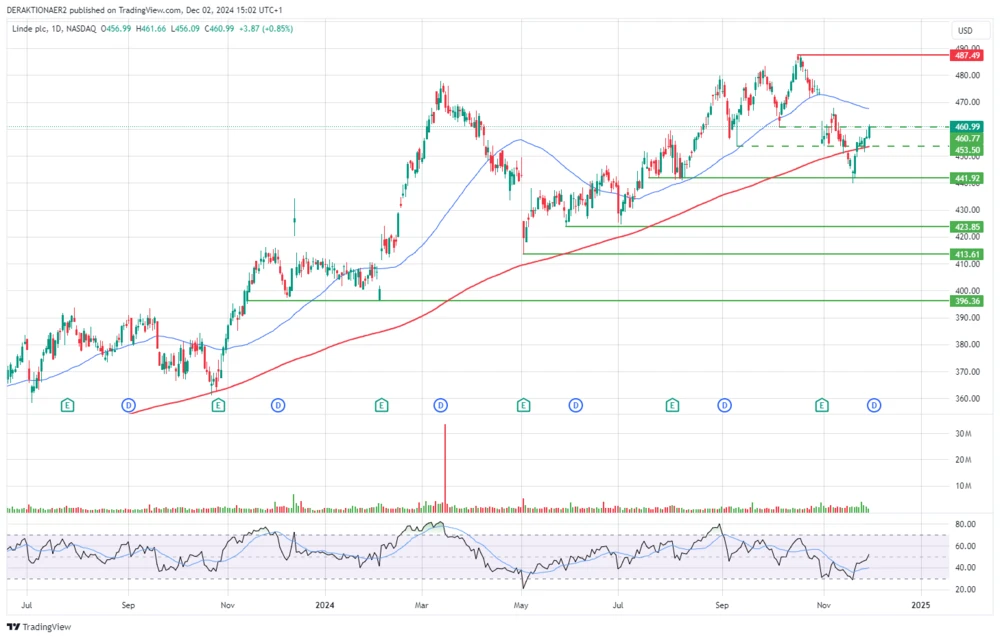Click the 2025 label on the time axis

pos(921,605)
